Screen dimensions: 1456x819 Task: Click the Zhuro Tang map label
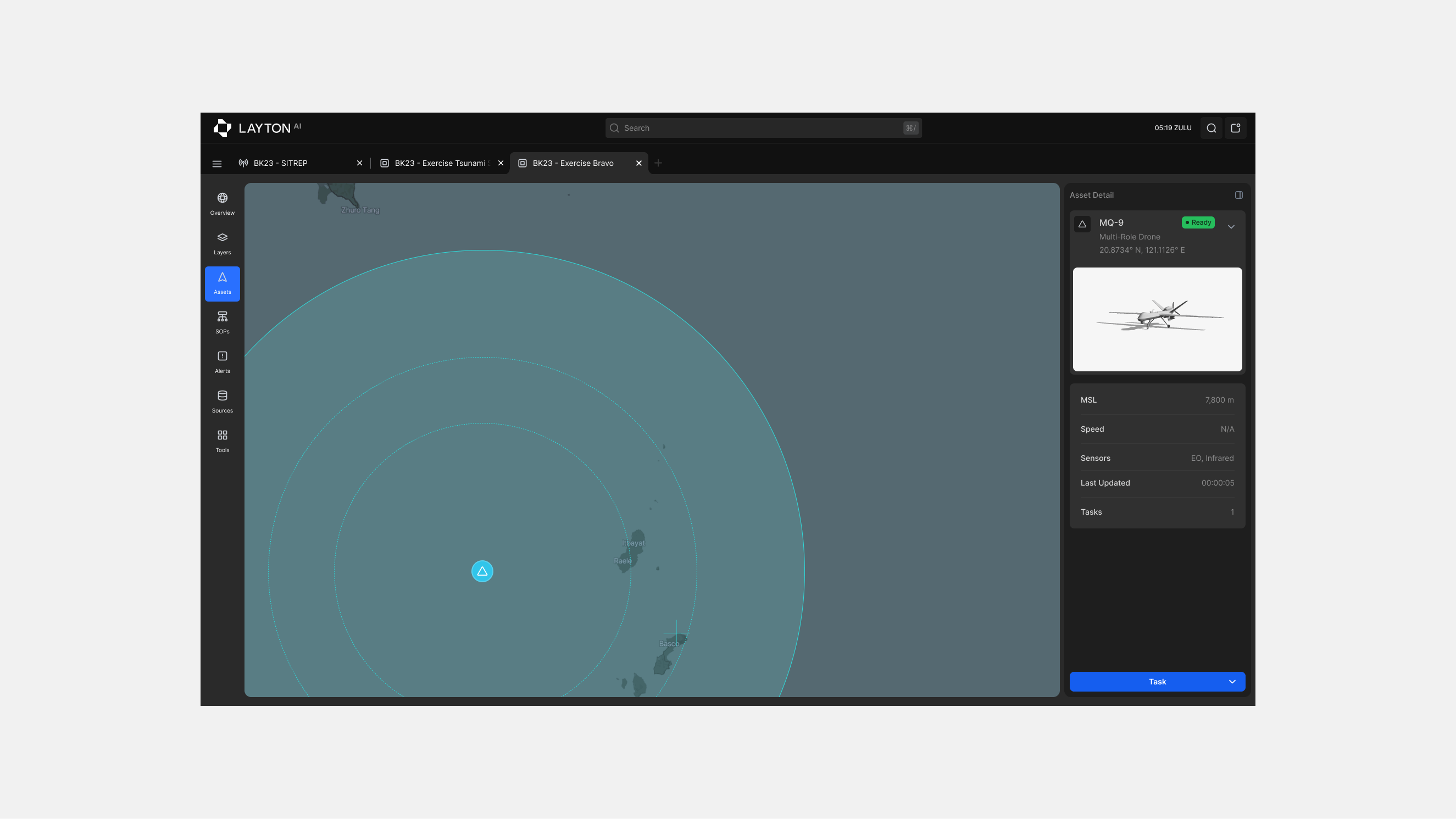360,210
